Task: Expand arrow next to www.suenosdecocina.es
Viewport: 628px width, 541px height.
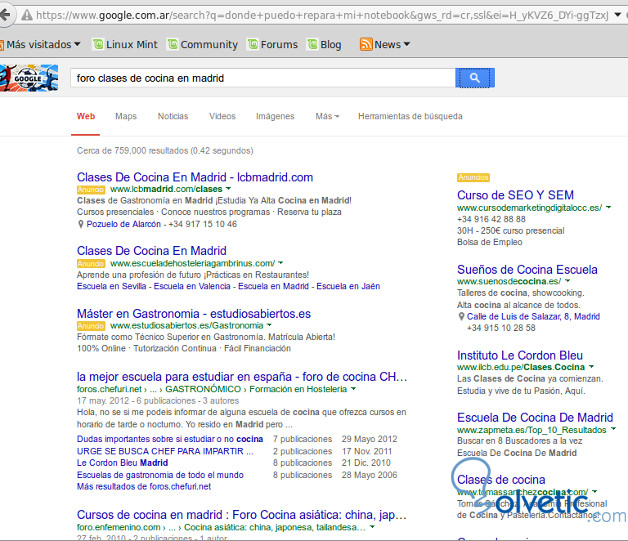Action: tap(568, 281)
